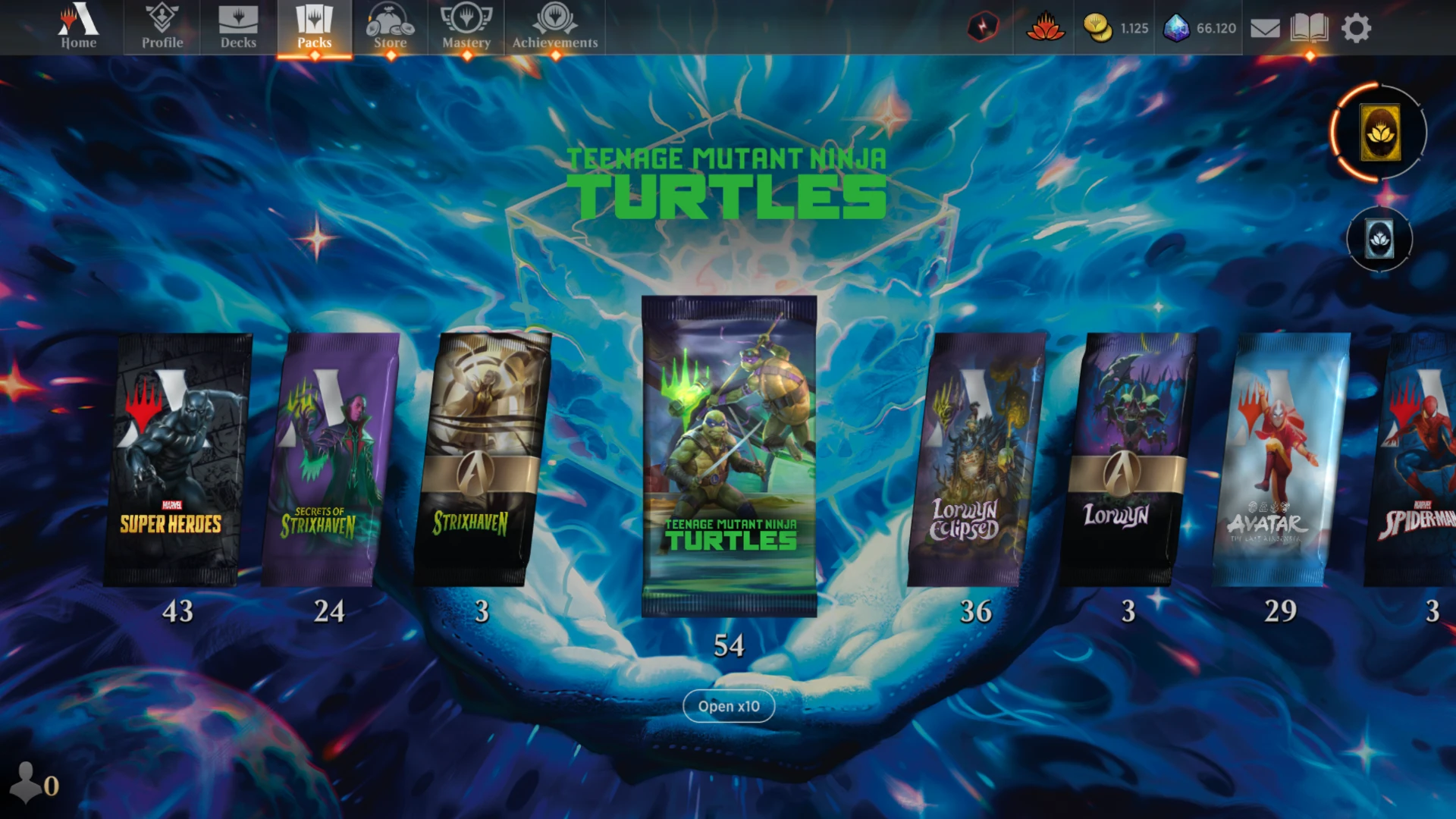
Task: Click the 24 count under Secrets of Strixhaven
Action: 330,611
